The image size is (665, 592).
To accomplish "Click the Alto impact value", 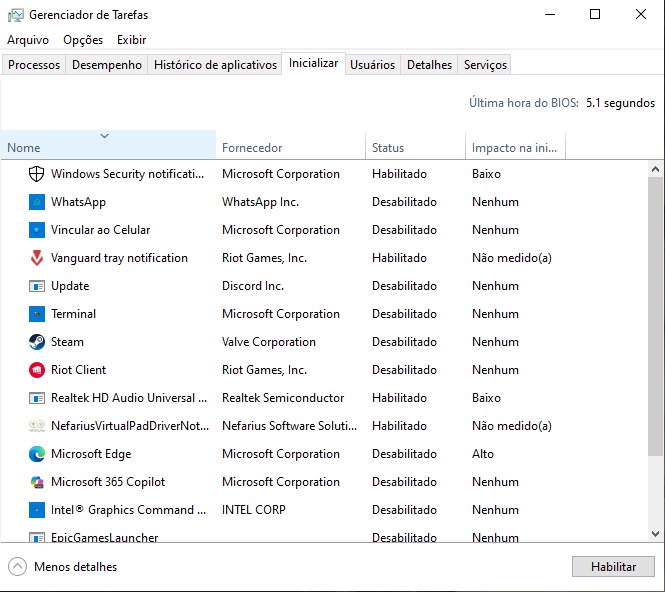I will tap(483, 454).
